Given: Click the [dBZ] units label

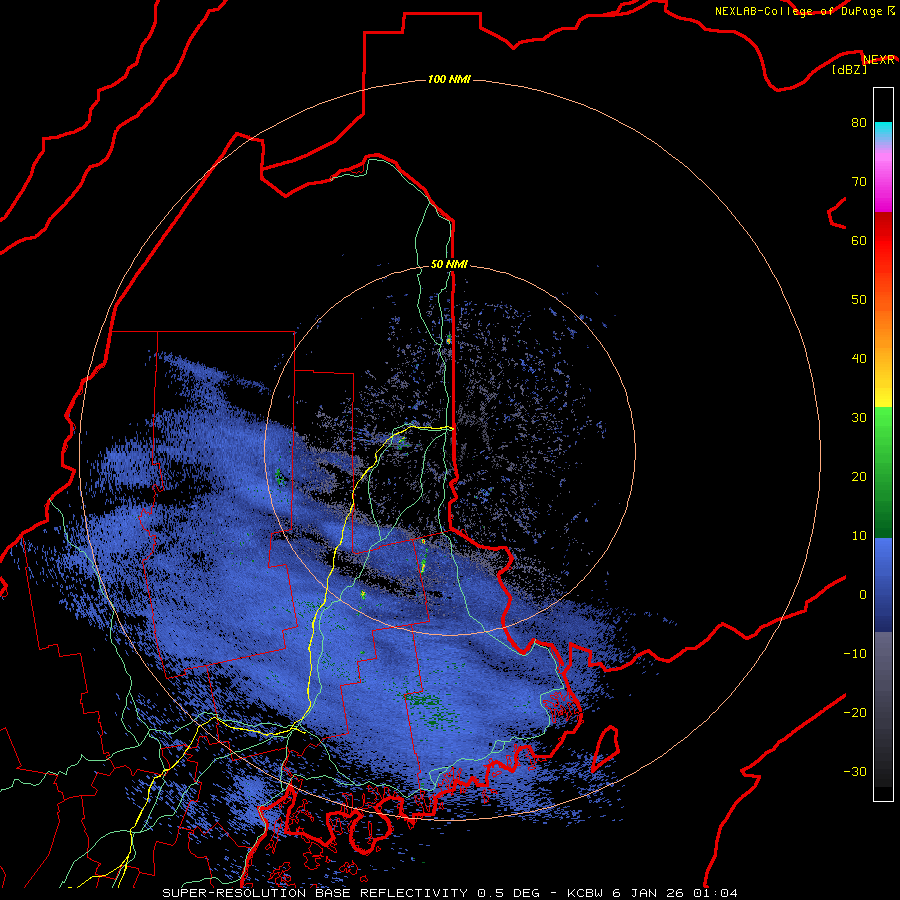Looking at the screenshot, I should tap(849, 70).
